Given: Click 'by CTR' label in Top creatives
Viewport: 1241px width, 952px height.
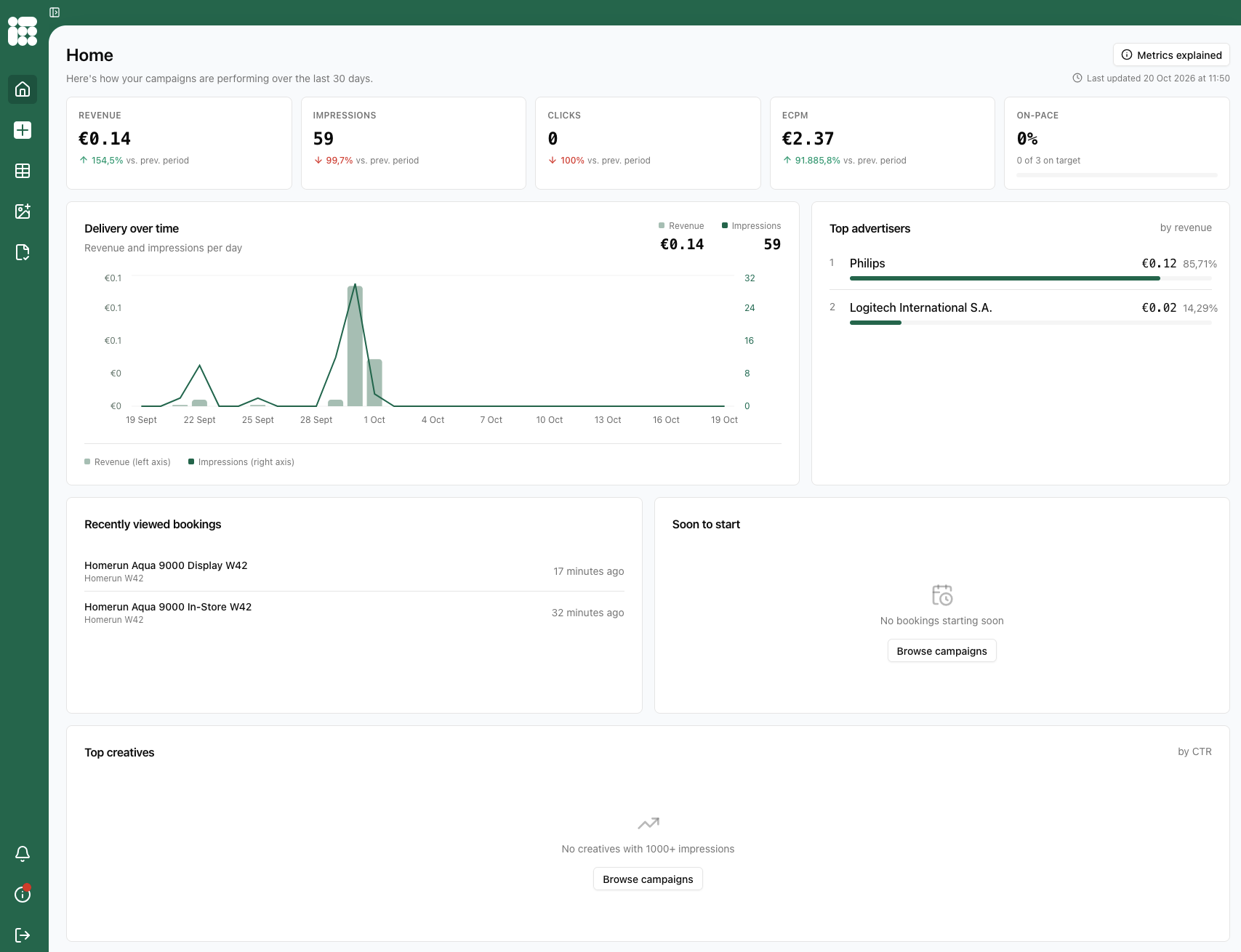Looking at the screenshot, I should pyautogui.click(x=1194, y=751).
